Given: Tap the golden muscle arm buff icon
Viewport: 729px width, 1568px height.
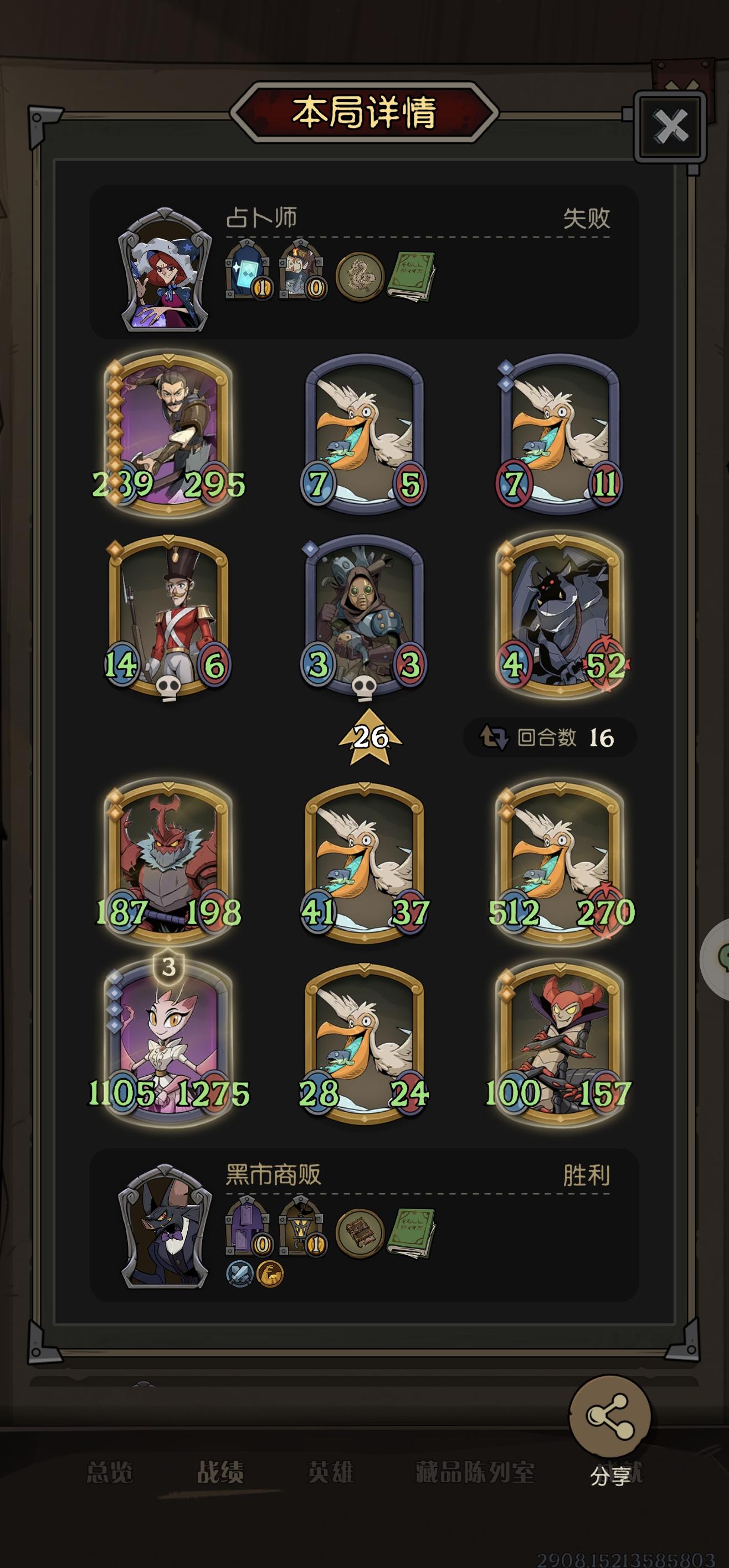Looking at the screenshot, I should 269,1274.
